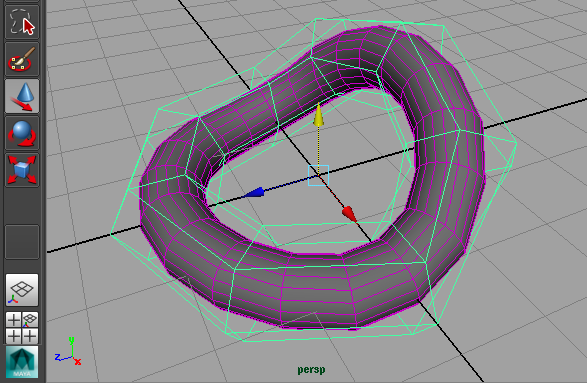Switch to single perspective view layout
The width and height of the screenshot is (587, 383).
pyautogui.click(x=22, y=290)
